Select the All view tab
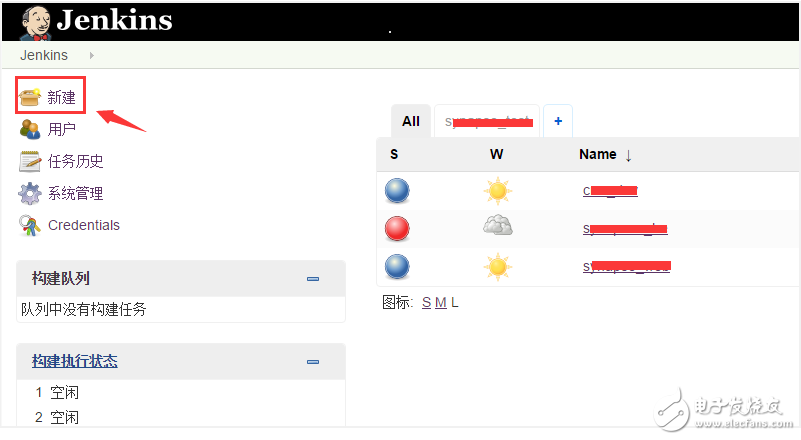This screenshot has height=440, width=801. pos(411,121)
